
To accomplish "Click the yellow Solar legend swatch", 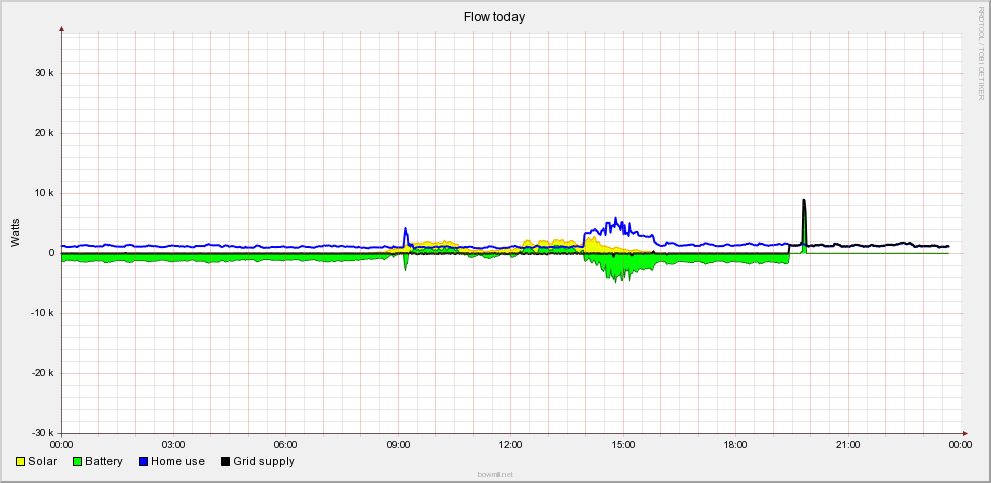I will click(21, 461).
